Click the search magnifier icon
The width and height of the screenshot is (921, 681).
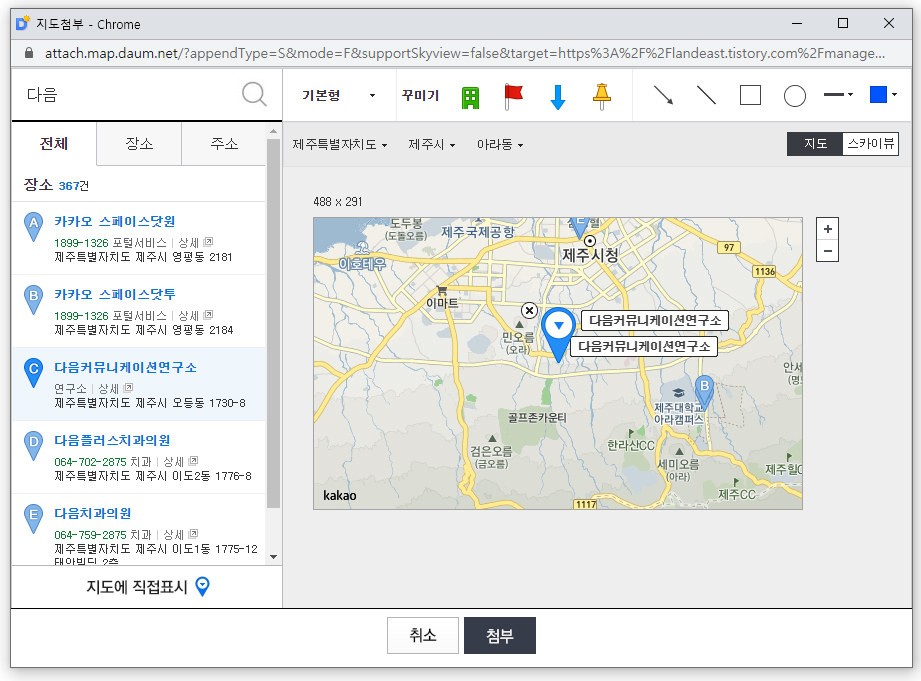[254, 95]
